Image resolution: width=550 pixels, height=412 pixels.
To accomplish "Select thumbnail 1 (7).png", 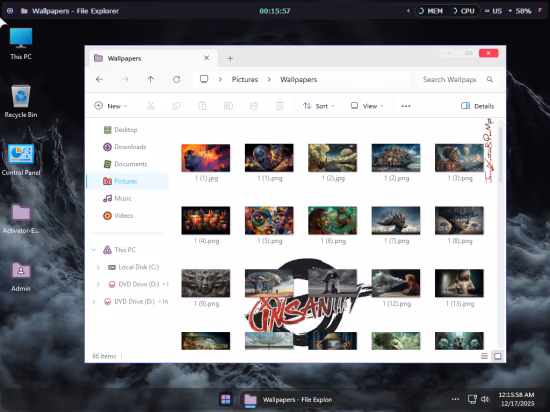I will pos(396,225).
